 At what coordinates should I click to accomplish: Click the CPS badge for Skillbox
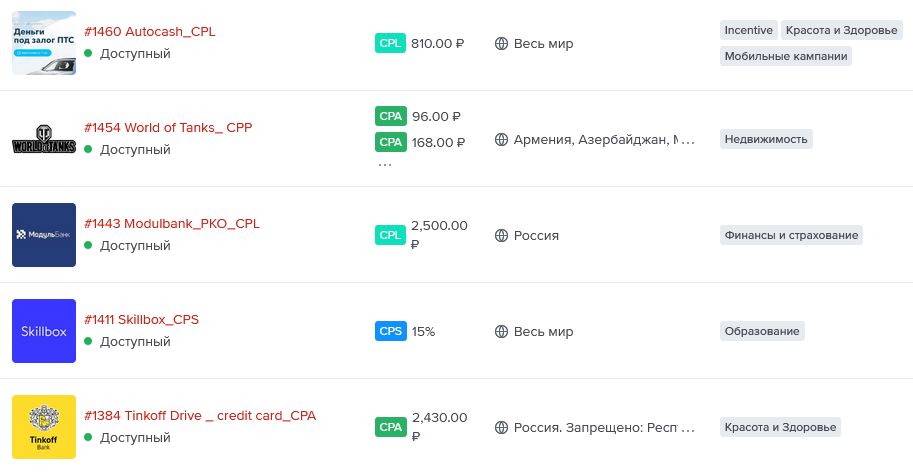pos(391,331)
